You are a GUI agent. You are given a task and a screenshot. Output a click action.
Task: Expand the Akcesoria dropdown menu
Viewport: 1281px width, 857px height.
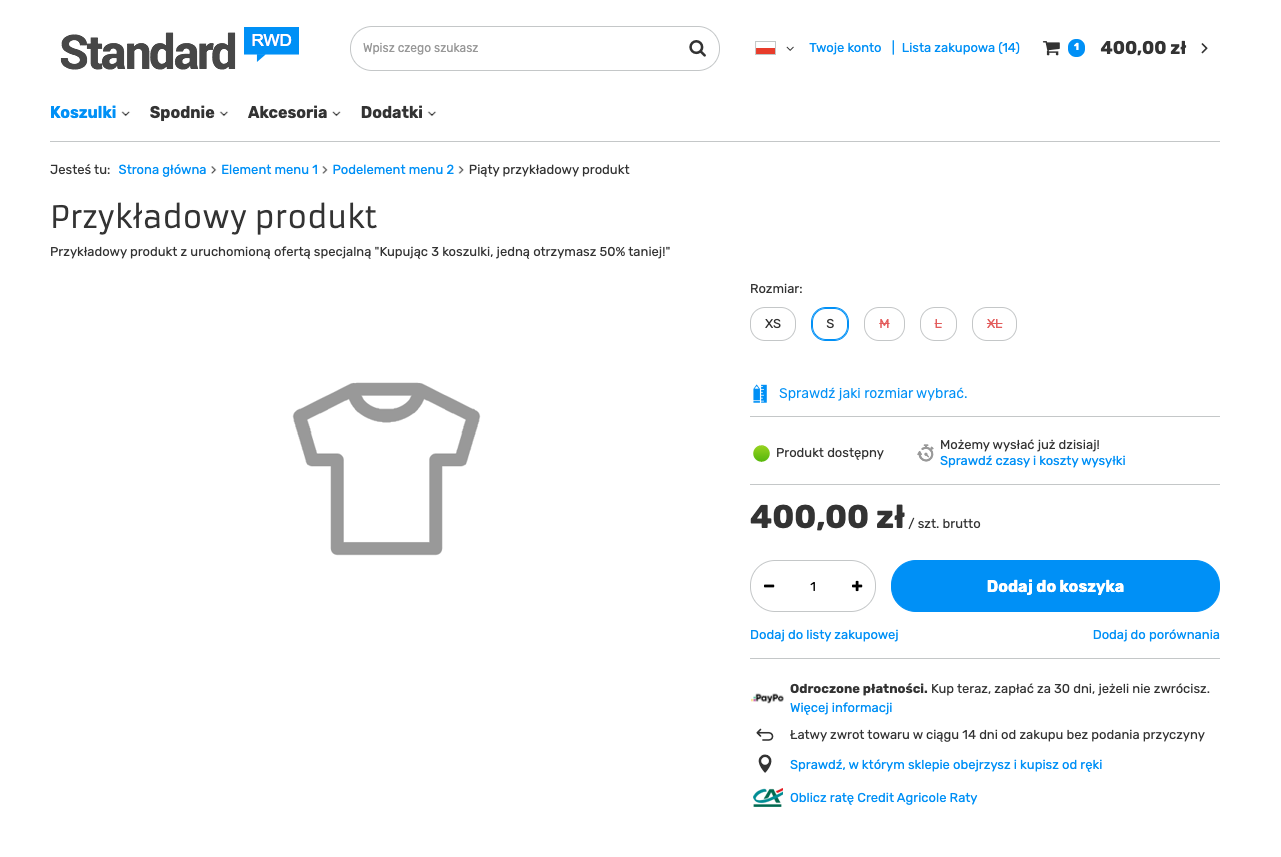(294, 113)
